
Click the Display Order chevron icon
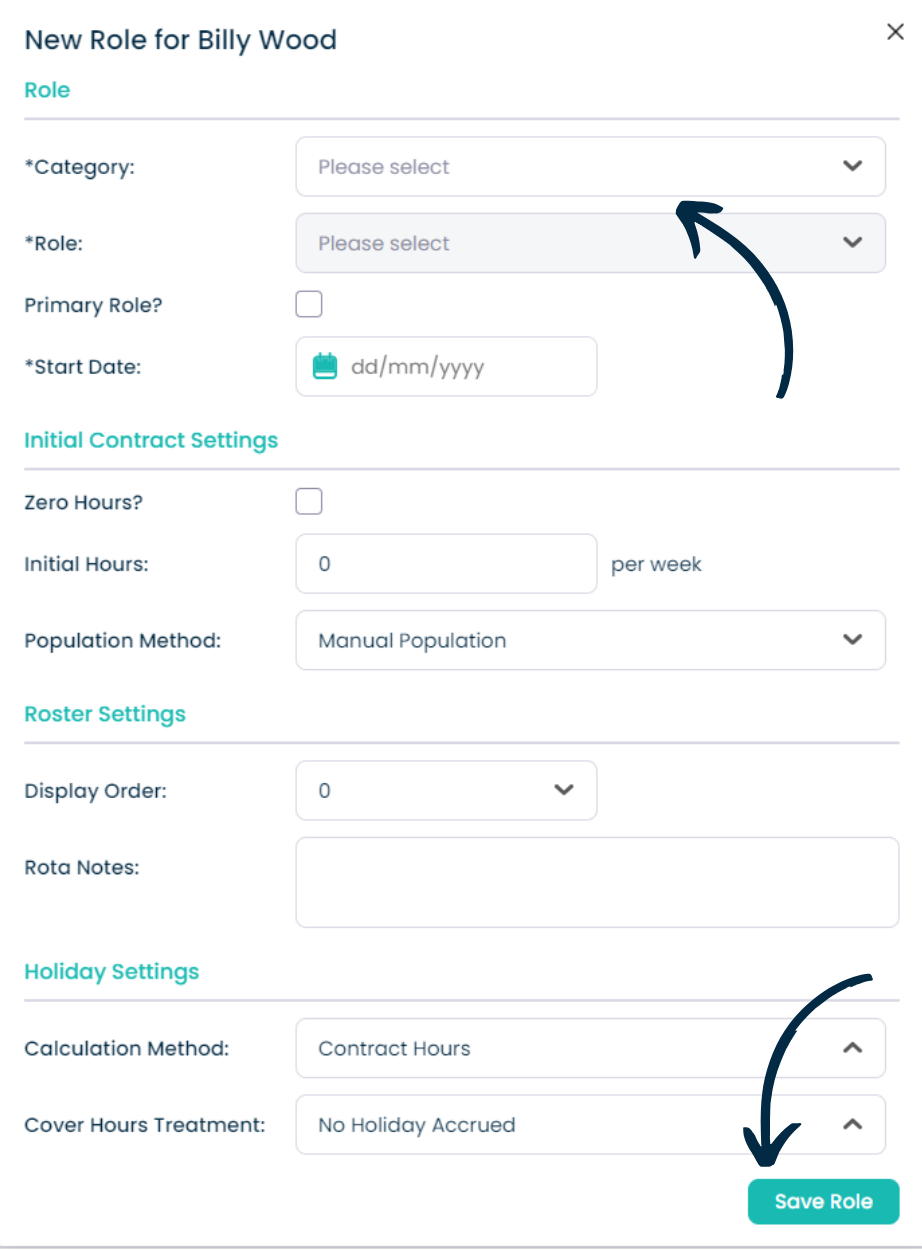(x=564, y=790)
